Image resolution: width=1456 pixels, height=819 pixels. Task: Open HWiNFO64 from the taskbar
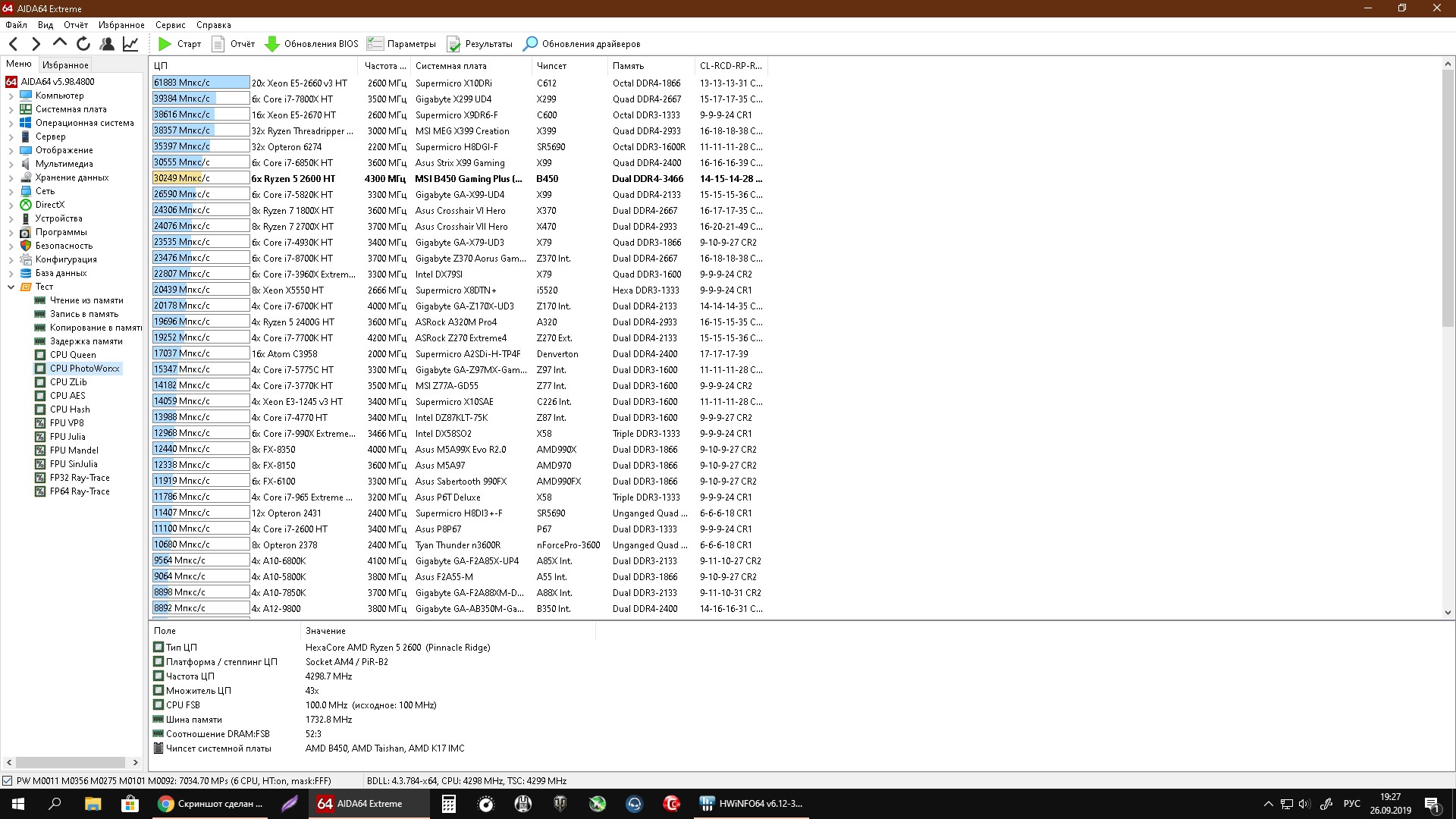[x=752, y=804]
